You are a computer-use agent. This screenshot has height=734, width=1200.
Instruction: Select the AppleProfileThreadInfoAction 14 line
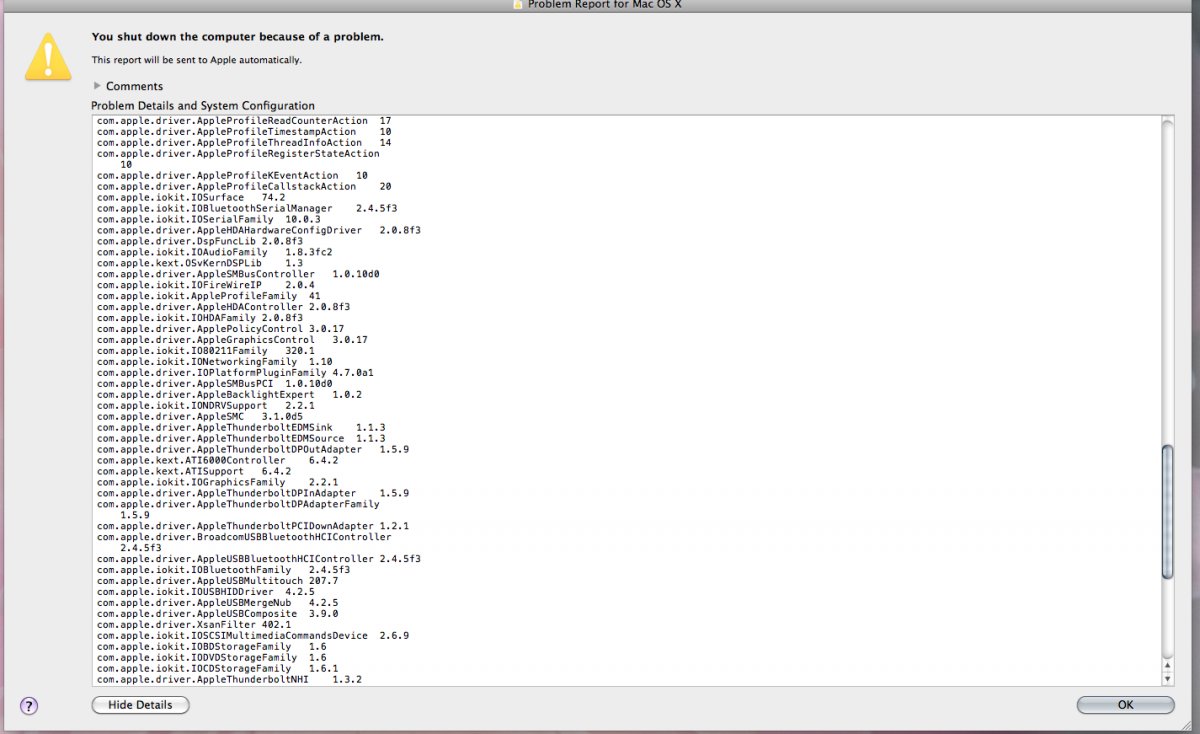pyautogui.click(x=244, y=143)
